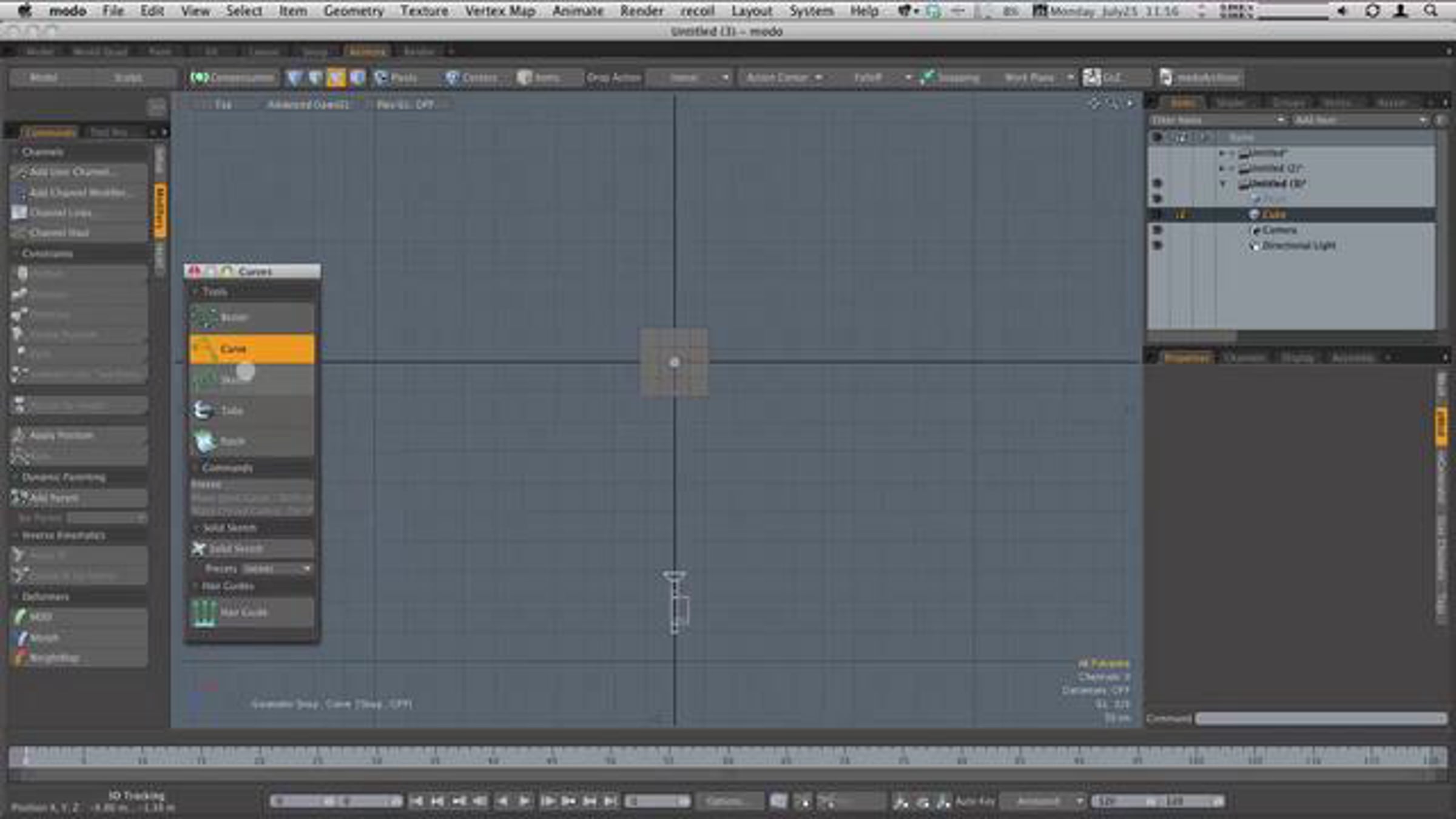Toggle visibility of Untitled (3) scene

coord(1157,183)
